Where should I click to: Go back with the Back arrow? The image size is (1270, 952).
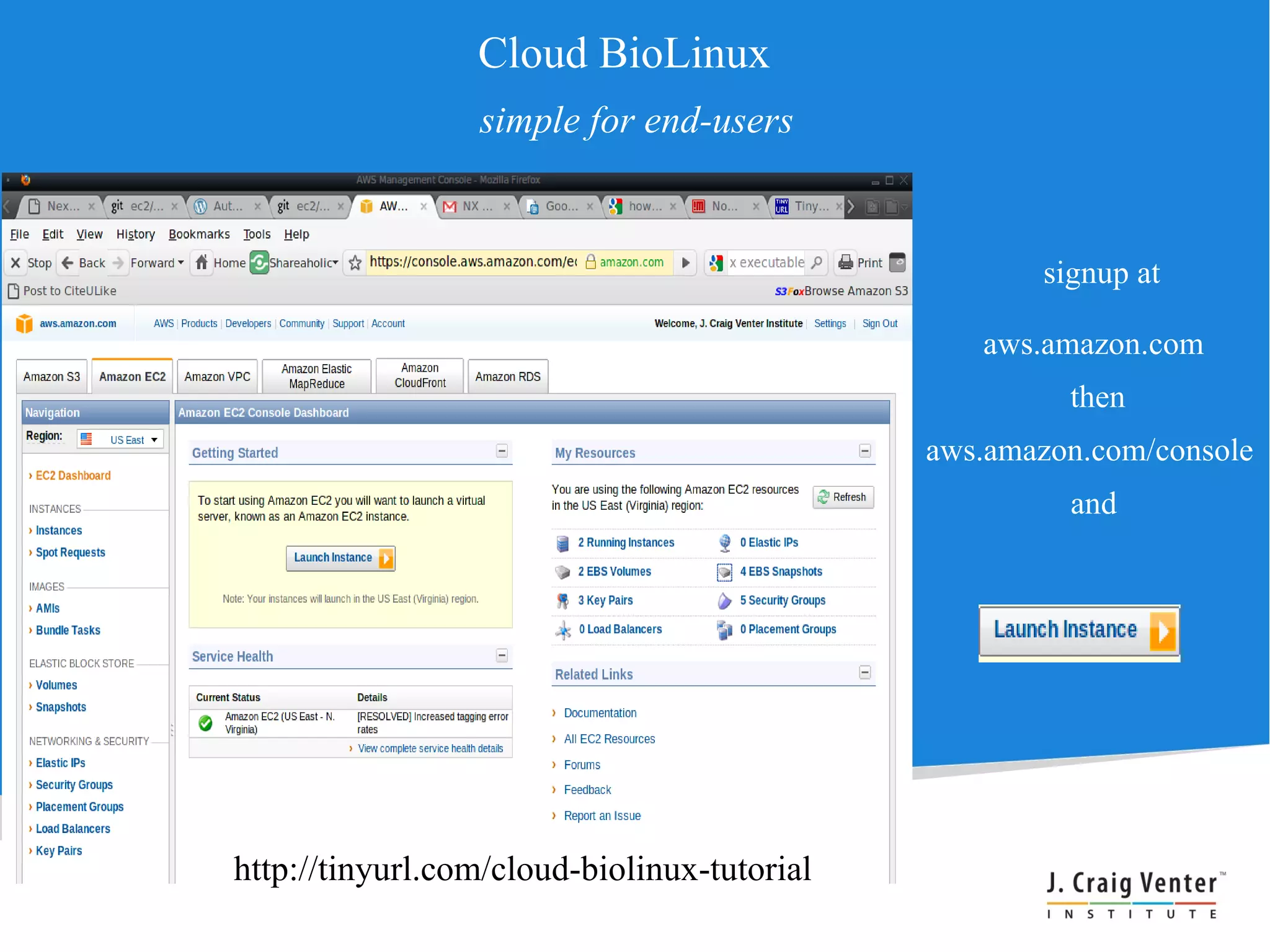point(68,263)
